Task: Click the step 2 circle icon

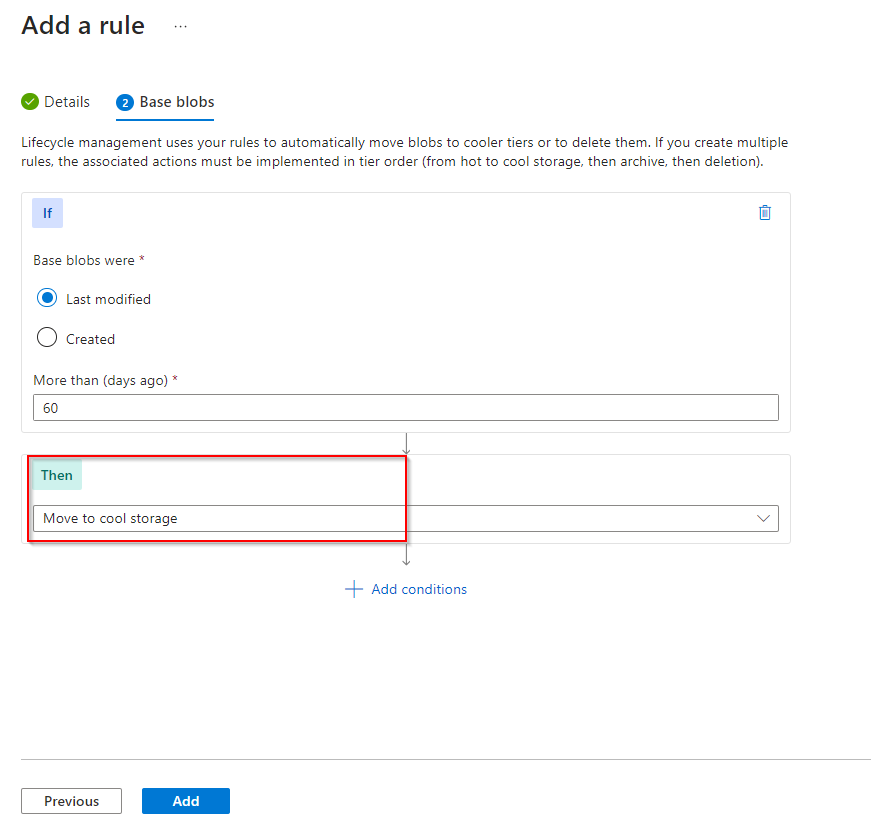Action: (x=125, y=102)
